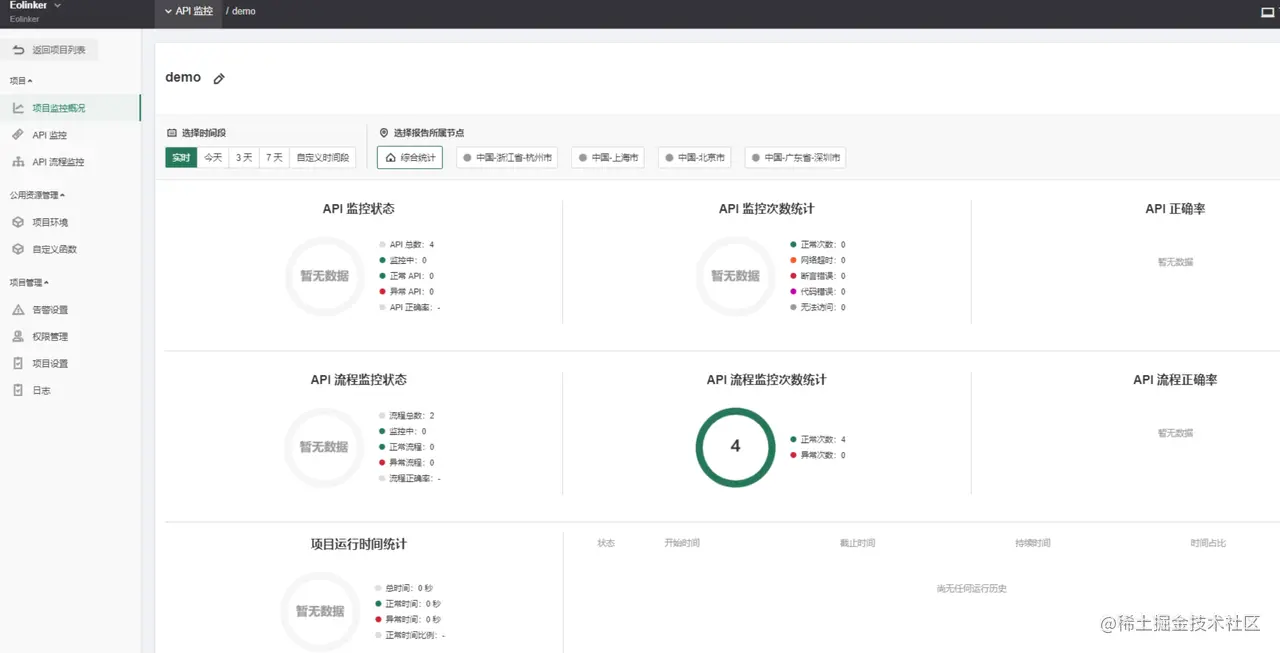Select node 中国-广东省-深圳市
Screen dimensions: 1280x653
click(795, 158)
